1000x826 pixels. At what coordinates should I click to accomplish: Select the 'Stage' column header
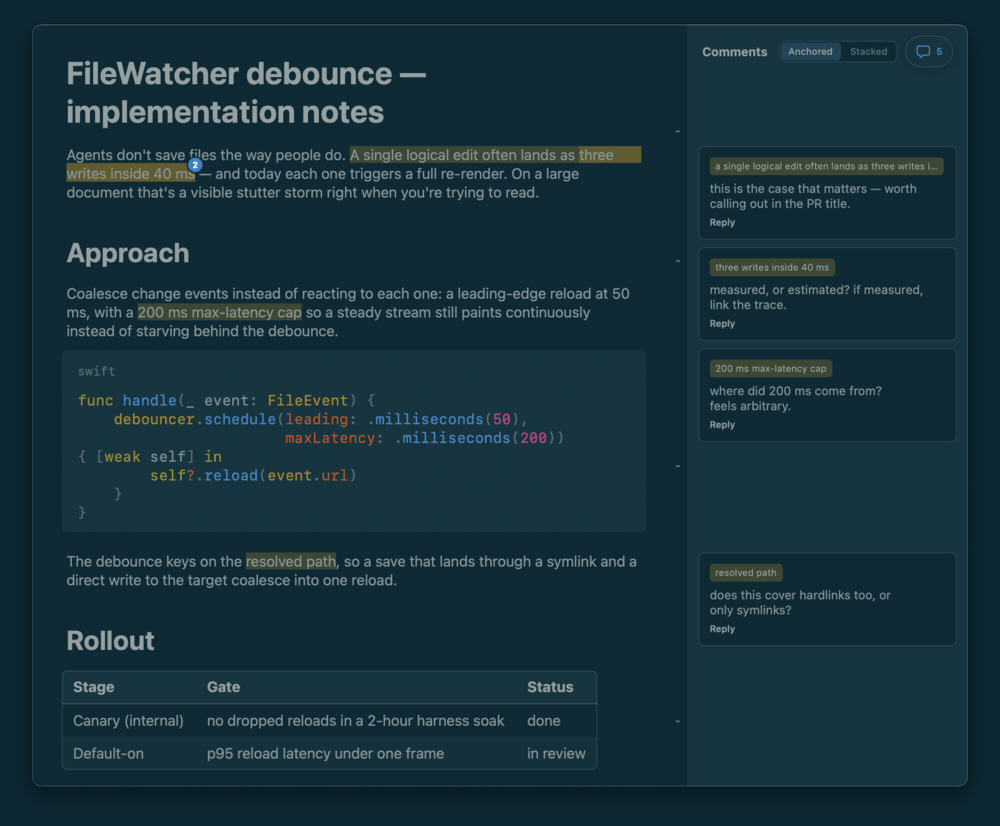click(x=94, y=687)
